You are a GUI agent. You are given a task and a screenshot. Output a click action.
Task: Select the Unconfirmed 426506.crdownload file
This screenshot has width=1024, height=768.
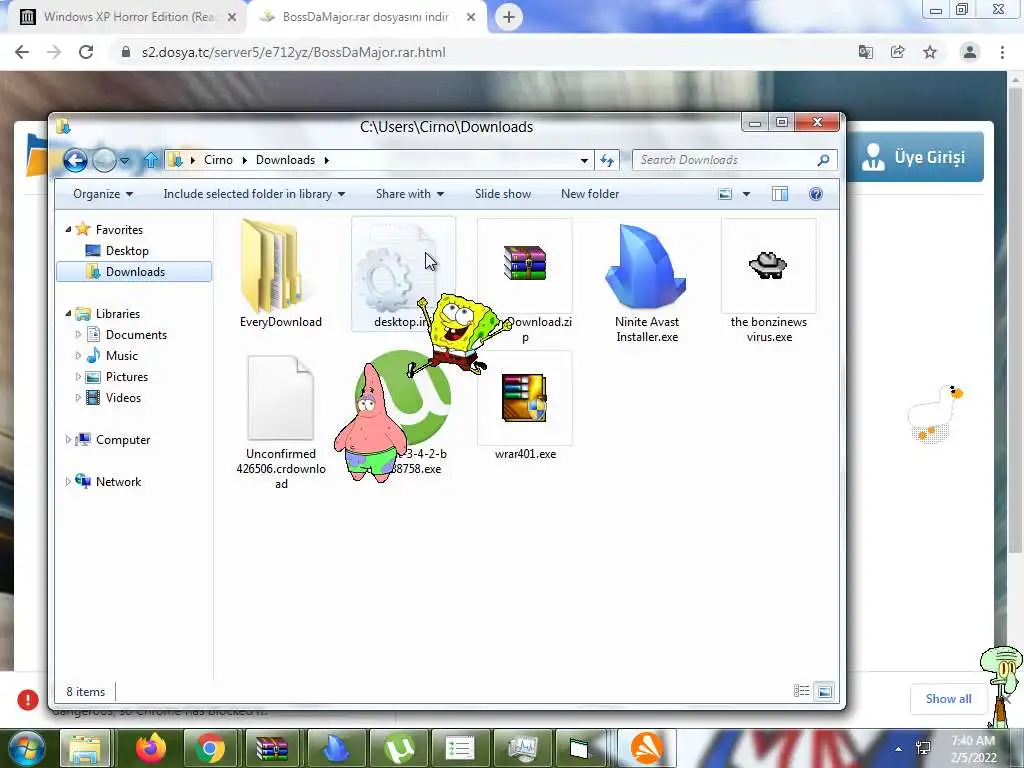[281, 421]
